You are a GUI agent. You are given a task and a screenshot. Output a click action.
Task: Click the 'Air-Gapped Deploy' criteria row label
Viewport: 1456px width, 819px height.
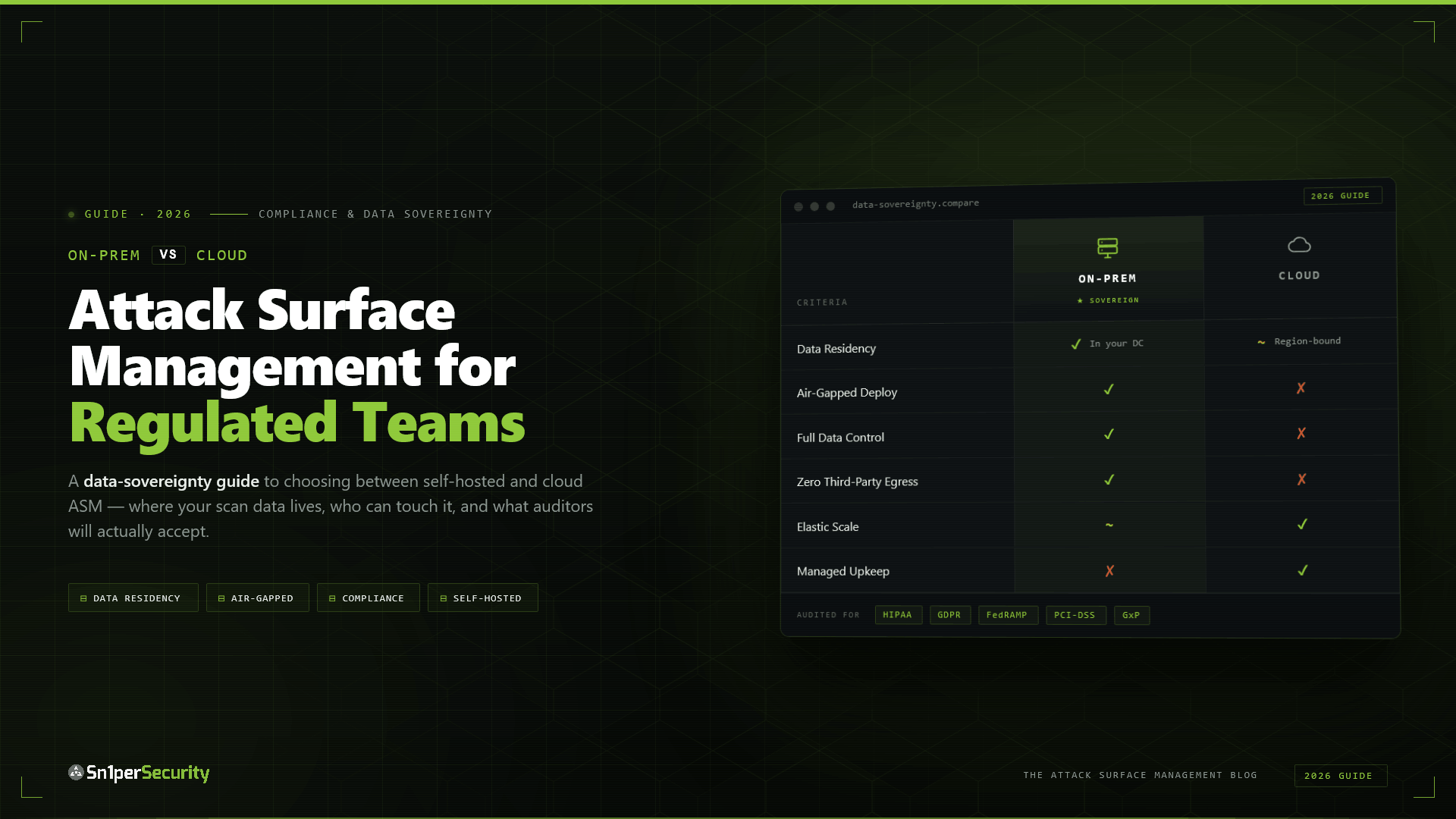coord(847,393)
